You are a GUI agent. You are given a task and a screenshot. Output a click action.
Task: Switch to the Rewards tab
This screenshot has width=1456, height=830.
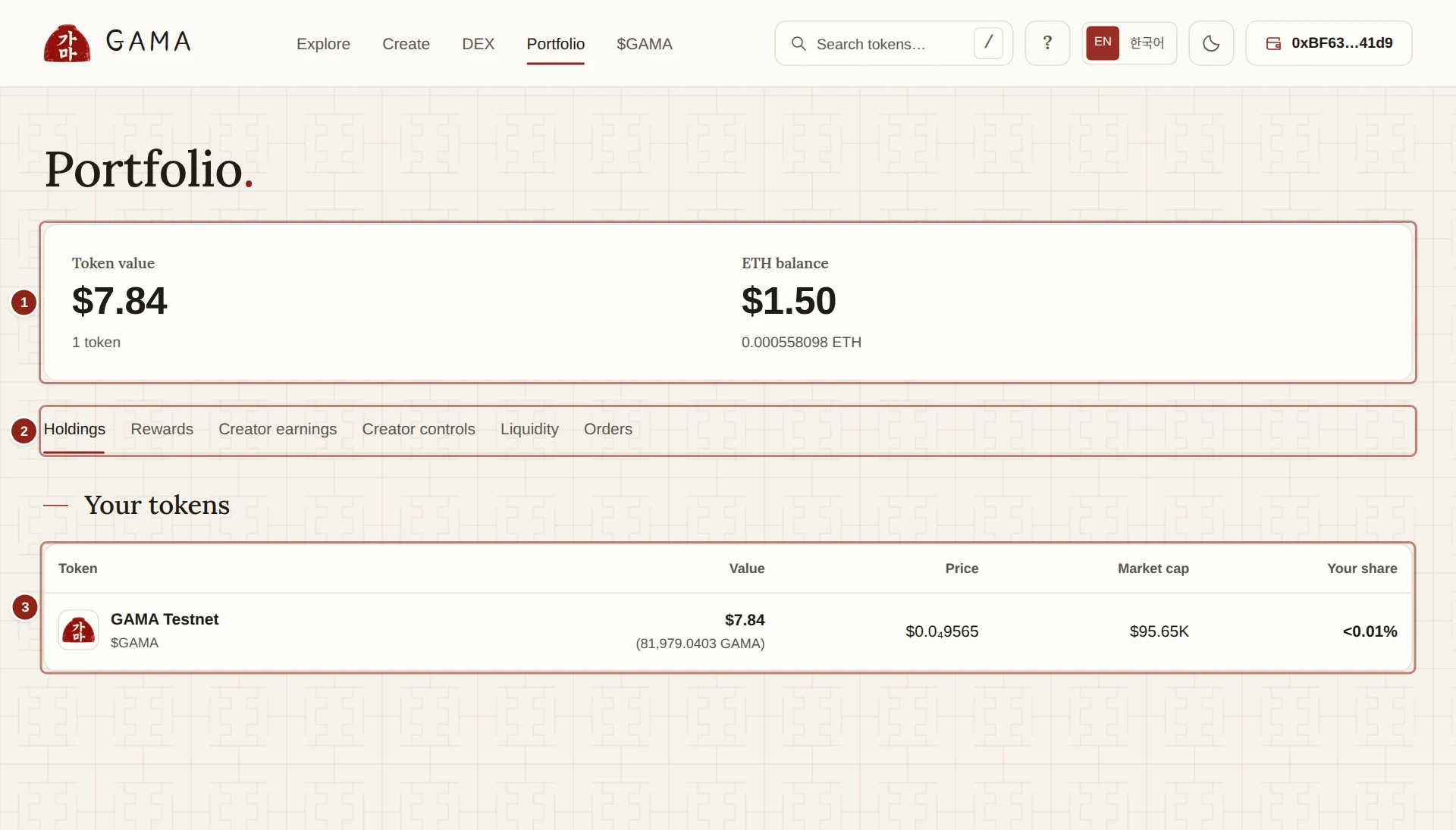162,429
